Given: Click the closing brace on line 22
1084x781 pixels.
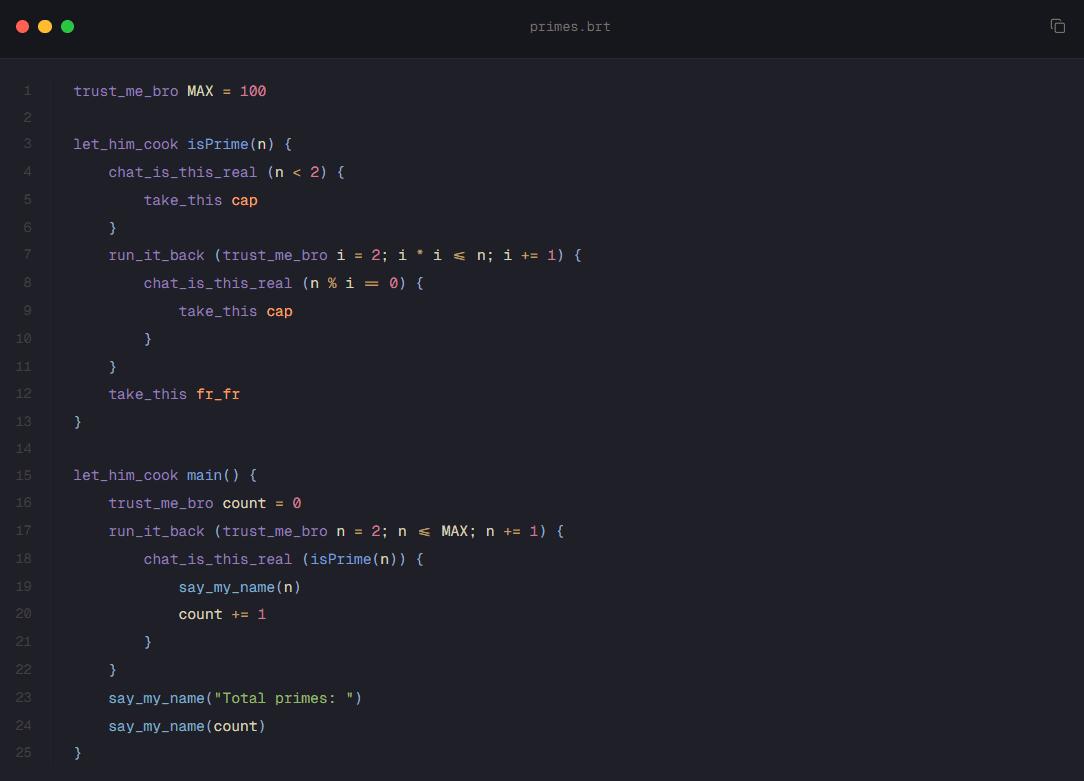Looking at the screenshot, I should pos(113,670).
